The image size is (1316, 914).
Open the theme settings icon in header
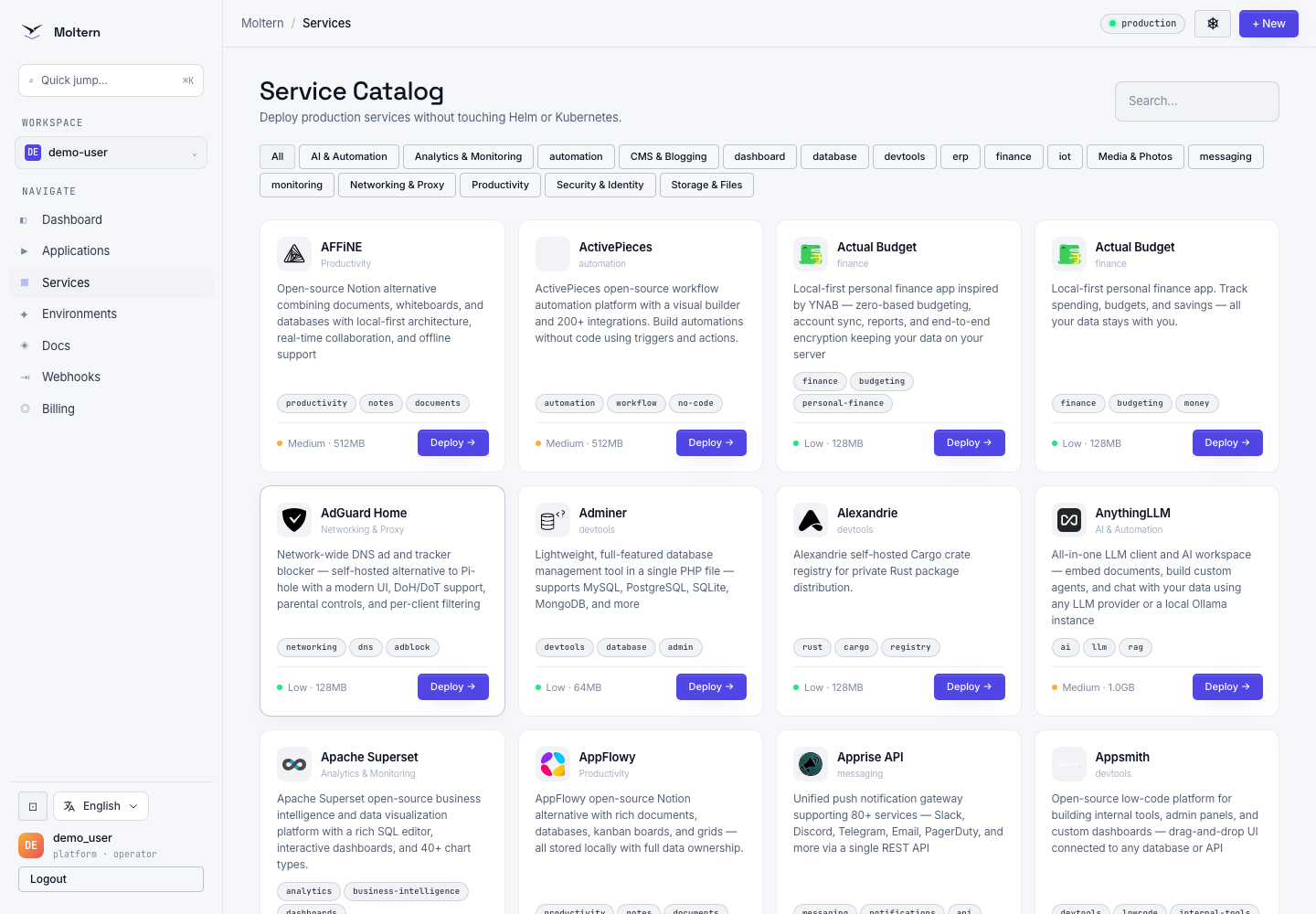1213,24
